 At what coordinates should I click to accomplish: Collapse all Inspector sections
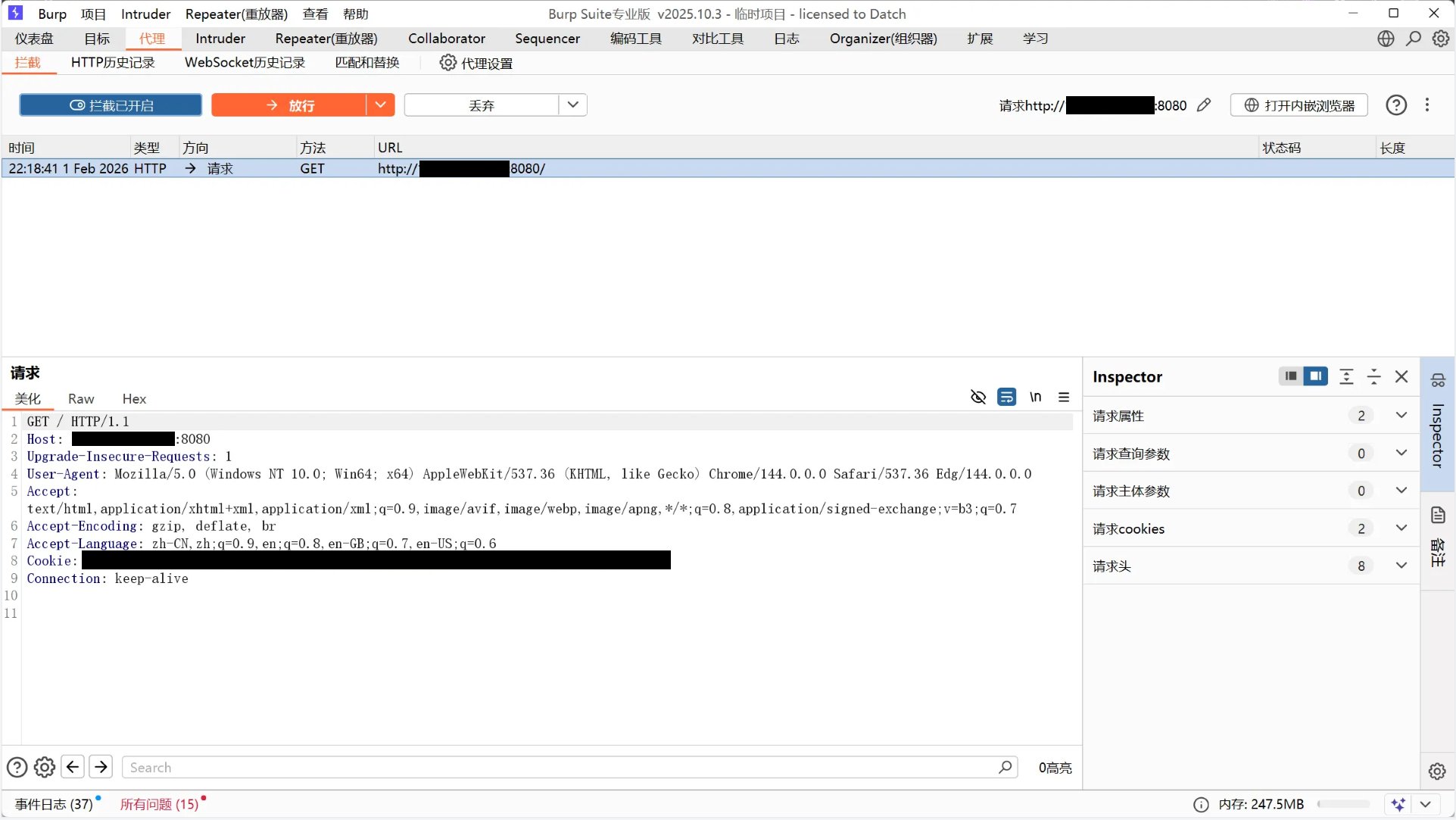pos(1374,376)
